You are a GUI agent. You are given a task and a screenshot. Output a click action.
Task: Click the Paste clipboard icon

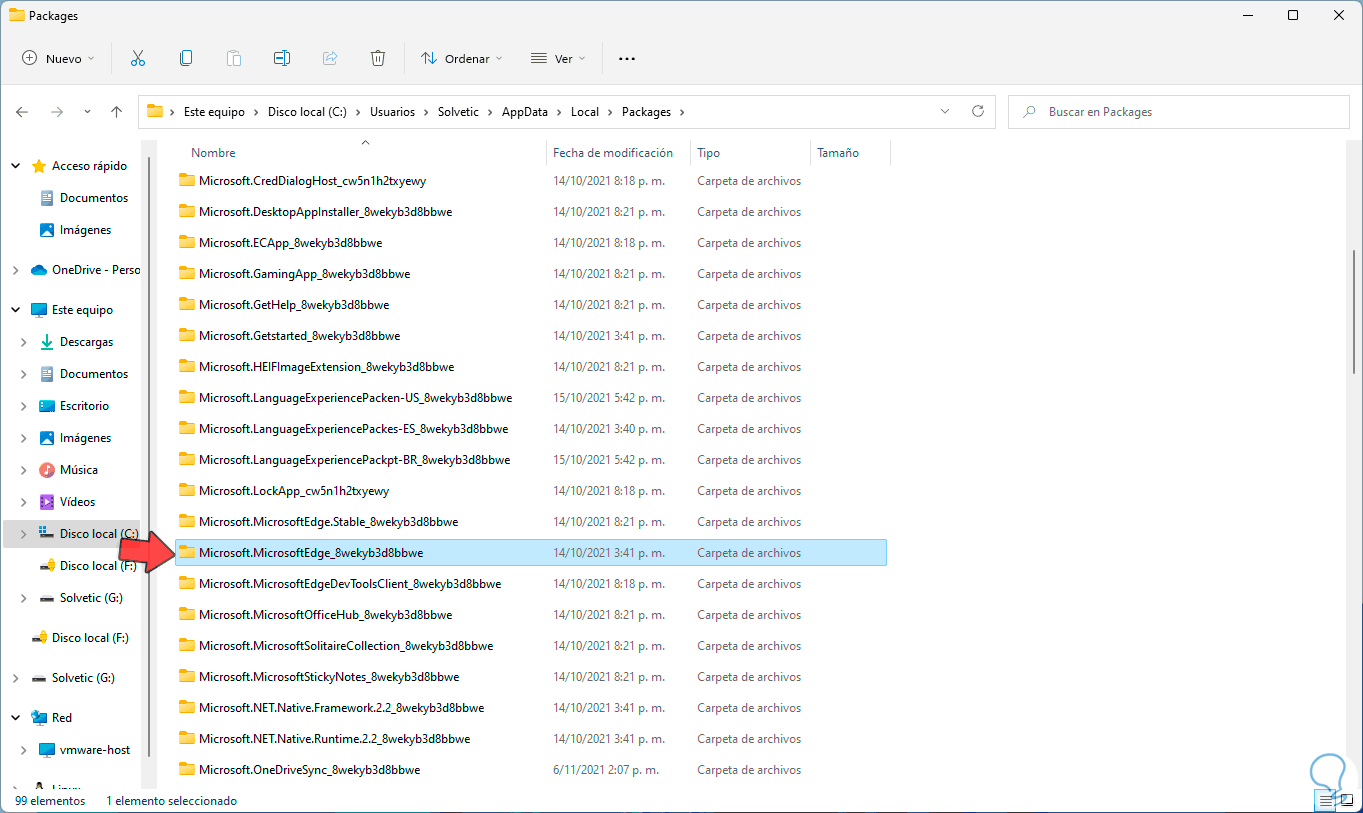234,58
